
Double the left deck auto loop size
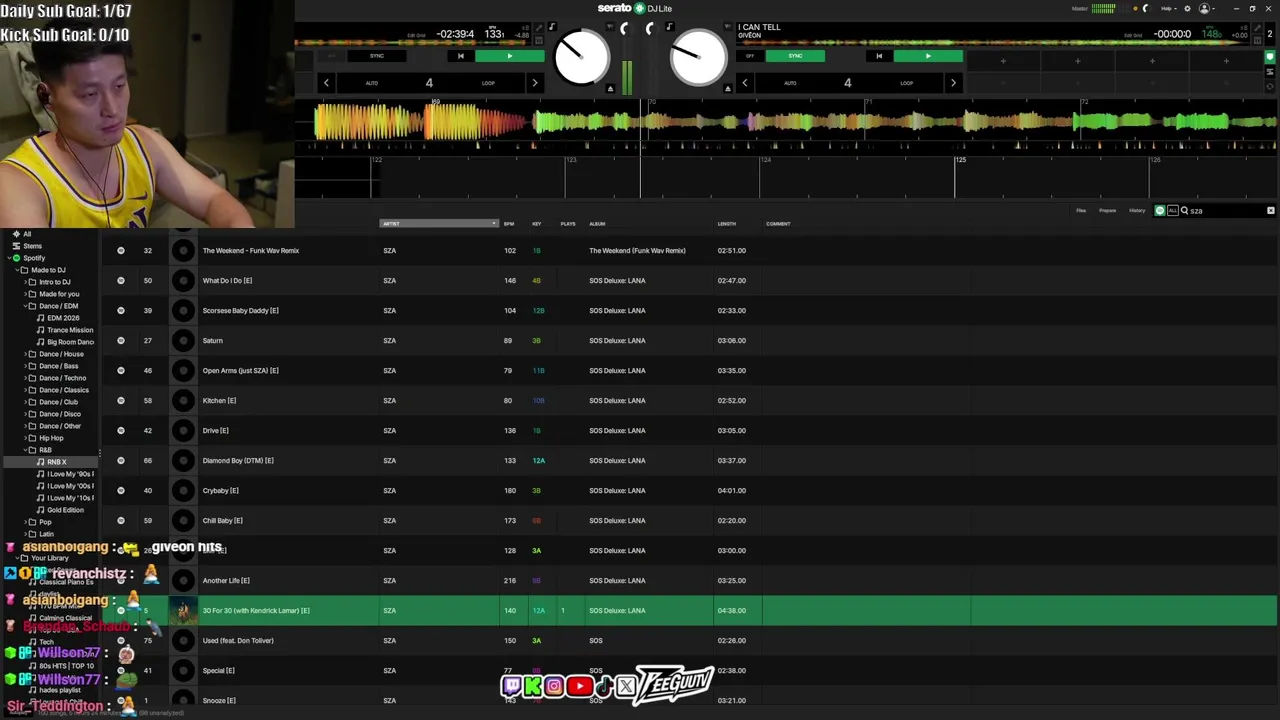click(x=534, y=83)
